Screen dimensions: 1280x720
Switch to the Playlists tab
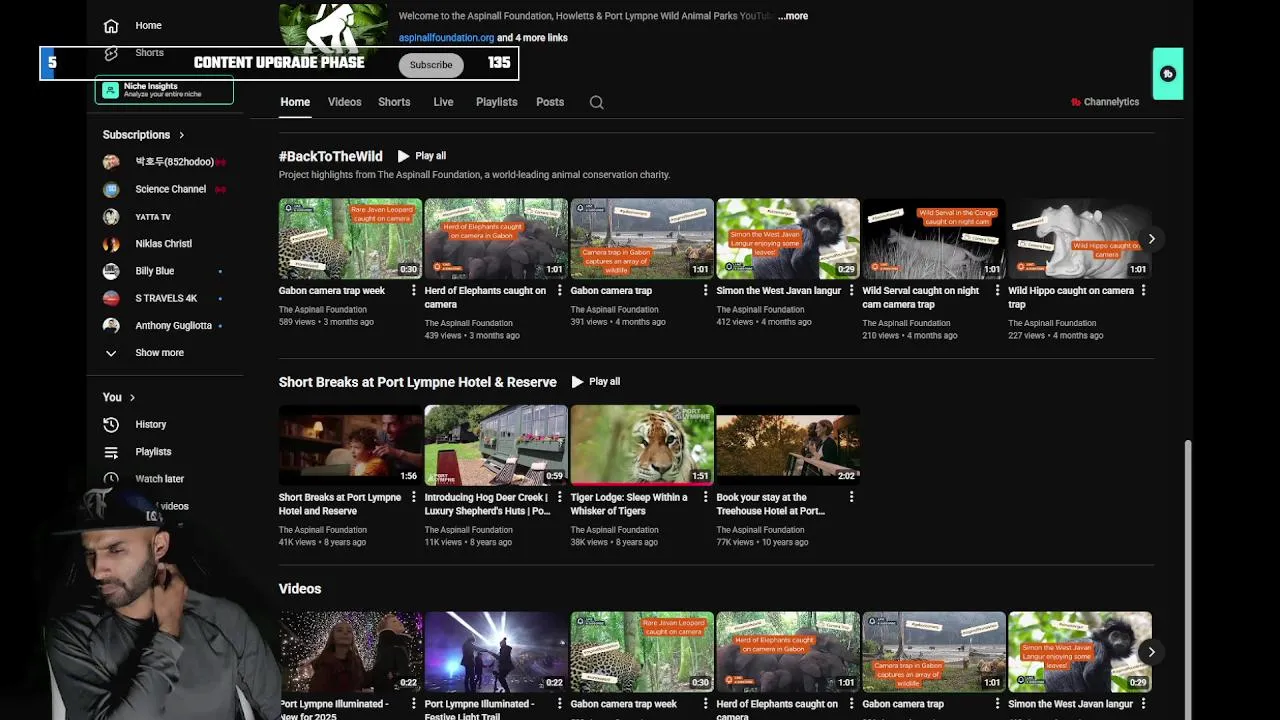pyautogui.click(x=496, y=102)
